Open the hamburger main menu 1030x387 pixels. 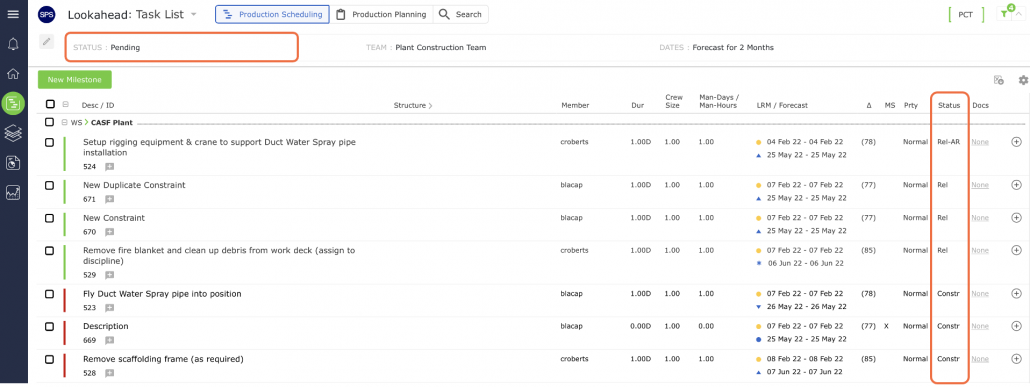(13, 14)
